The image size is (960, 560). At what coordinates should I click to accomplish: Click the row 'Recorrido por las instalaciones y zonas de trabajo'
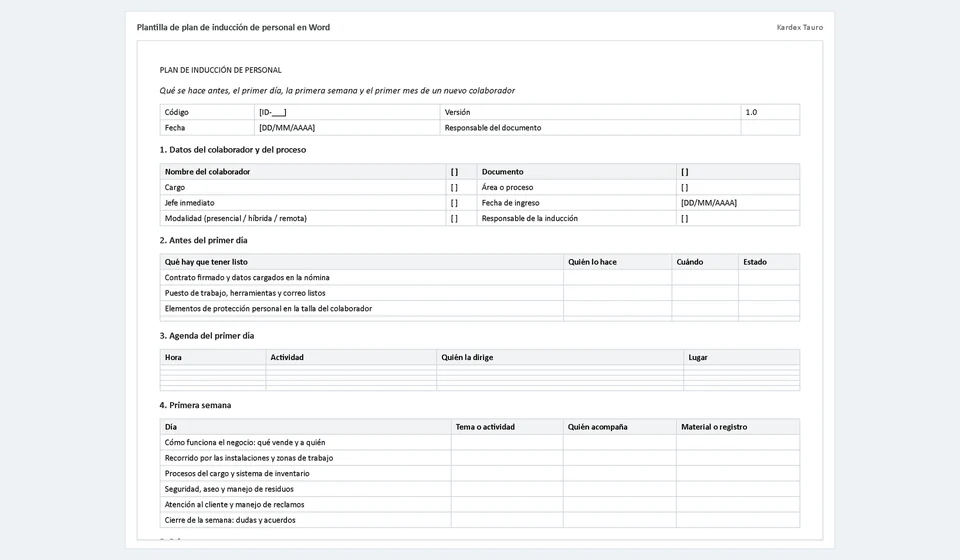(480, 458)
